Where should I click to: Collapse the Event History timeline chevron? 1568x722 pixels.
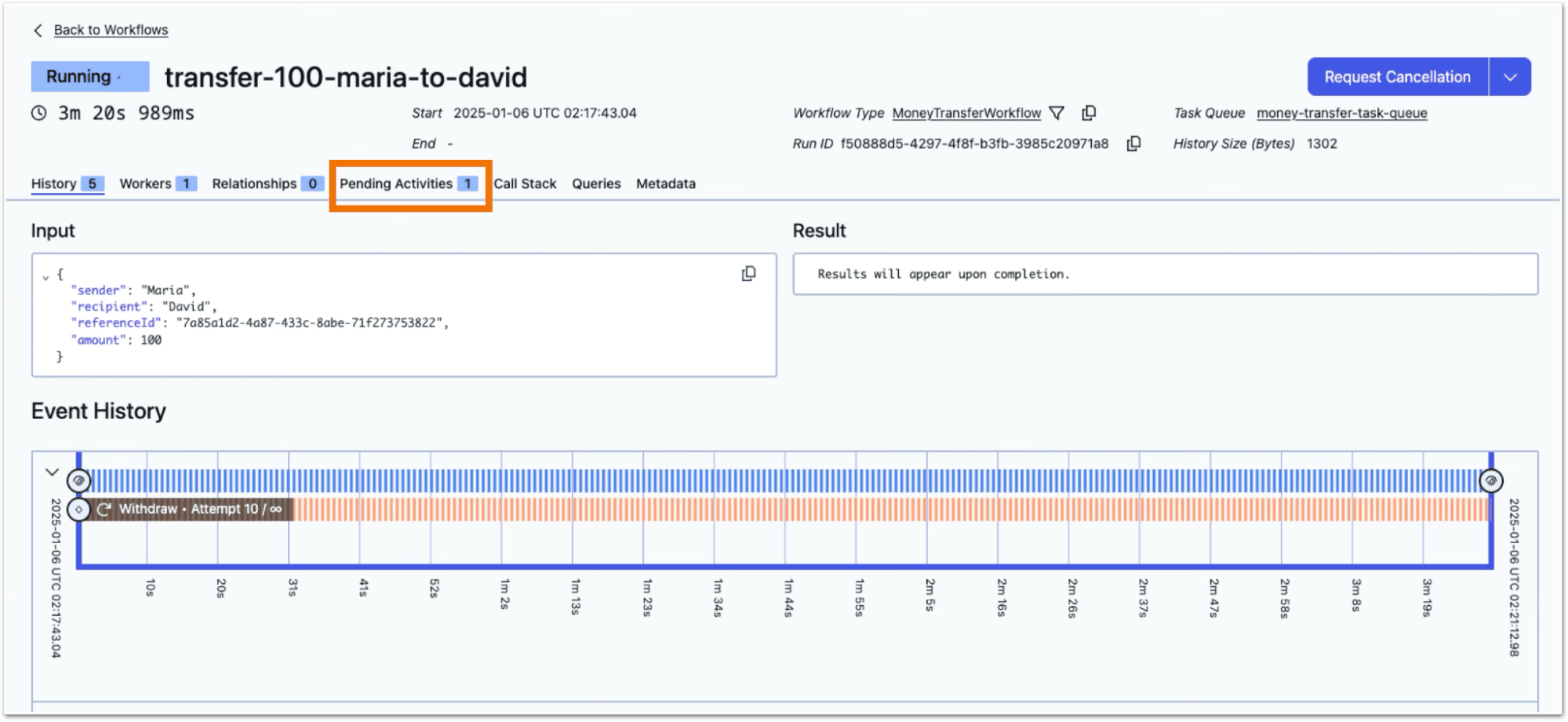tap(52, 472)
